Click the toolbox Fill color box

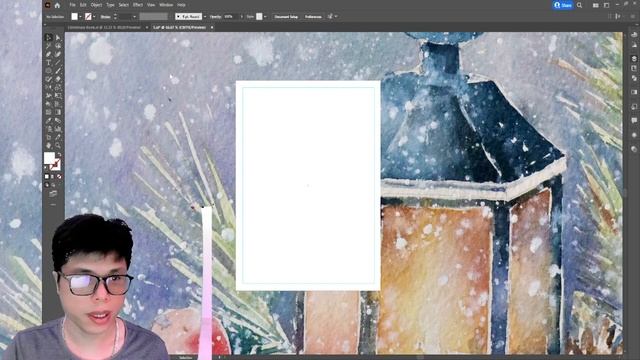(49, 158)
